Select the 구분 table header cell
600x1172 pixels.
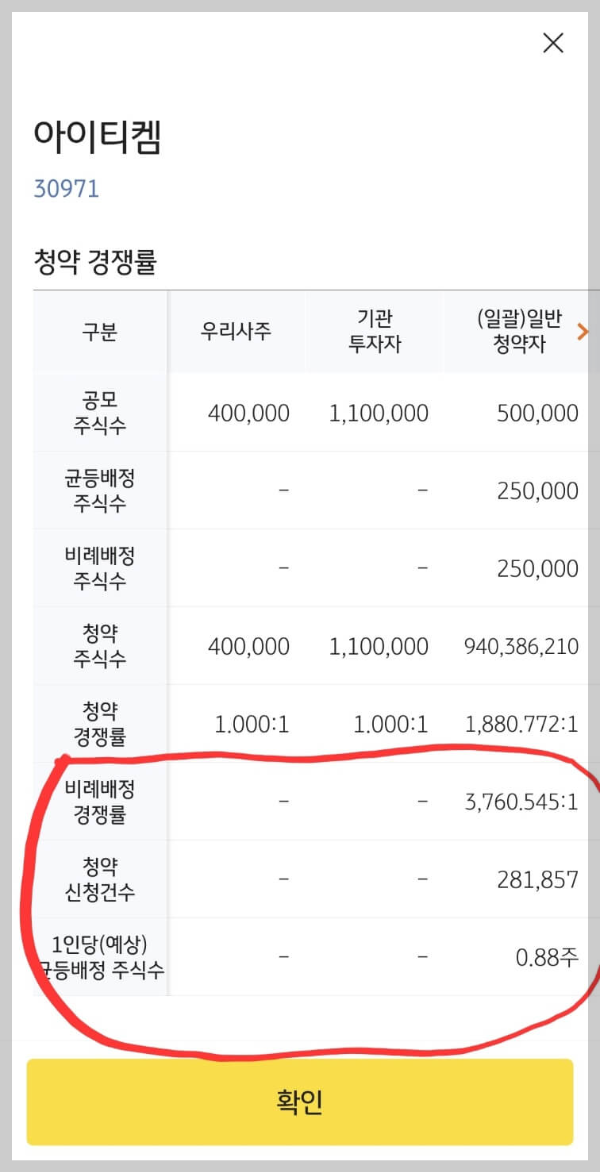point(99,331)
